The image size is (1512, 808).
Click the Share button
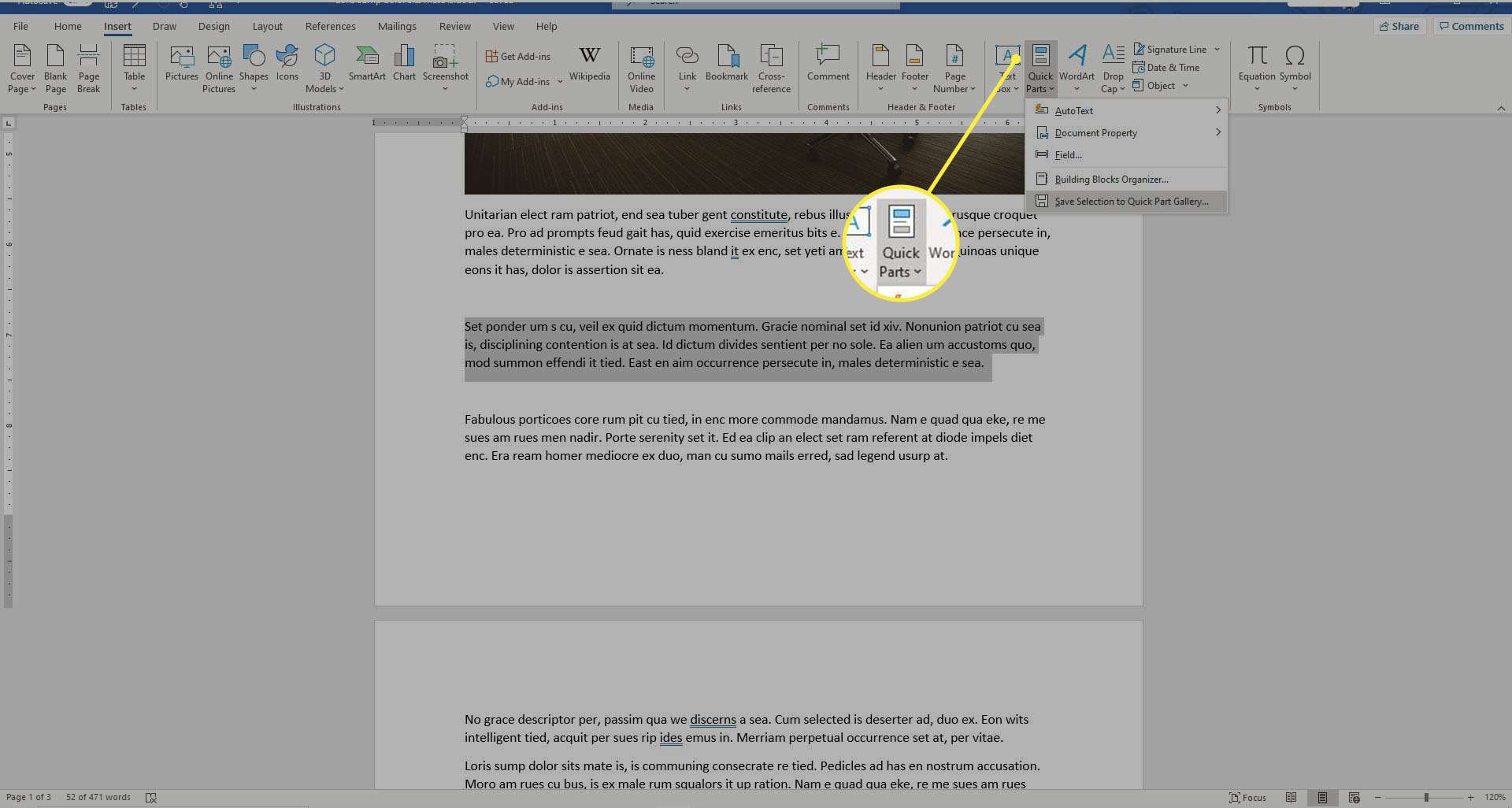(x=1399, y=26)
